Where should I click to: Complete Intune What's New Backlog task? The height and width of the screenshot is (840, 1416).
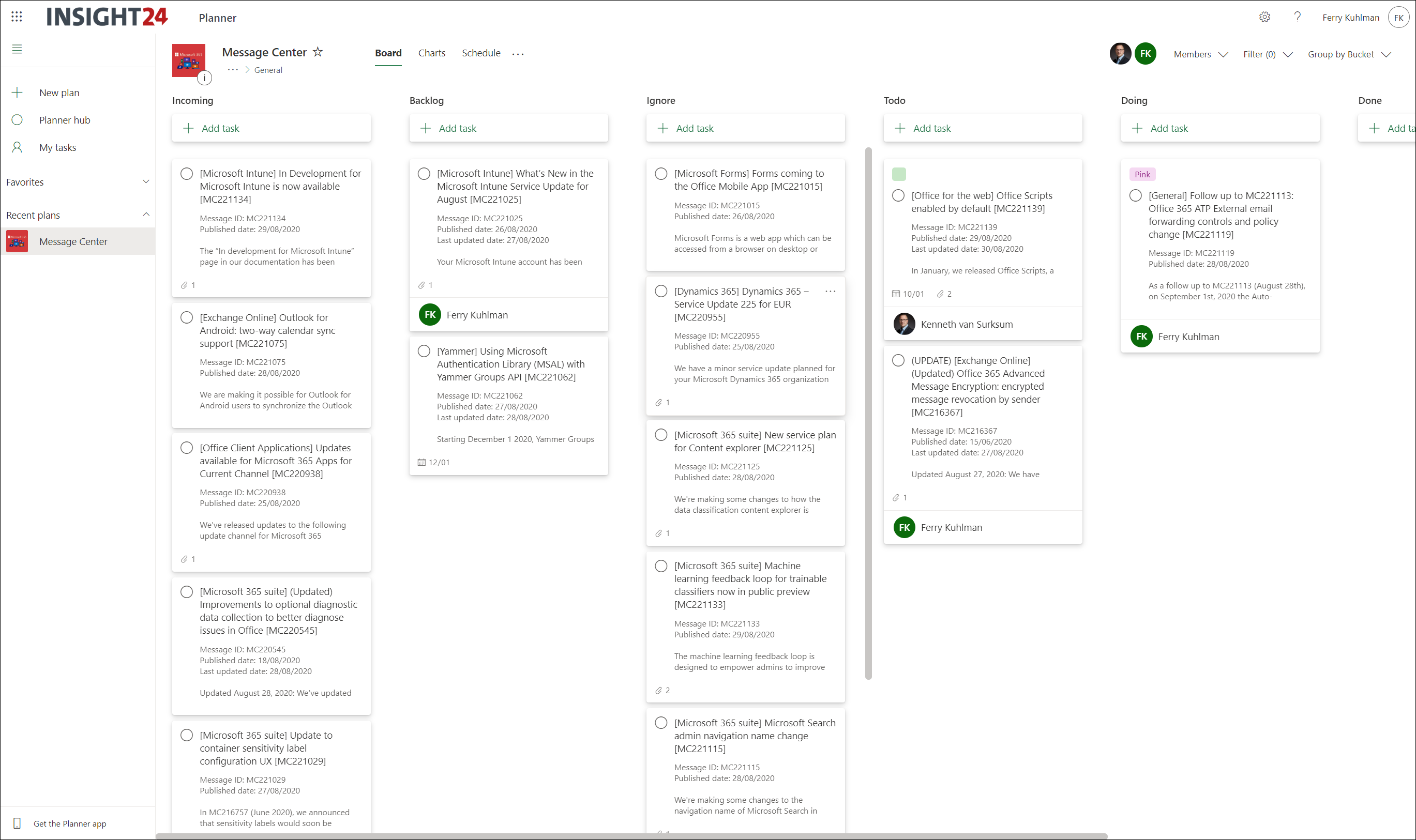coord(424,174)
